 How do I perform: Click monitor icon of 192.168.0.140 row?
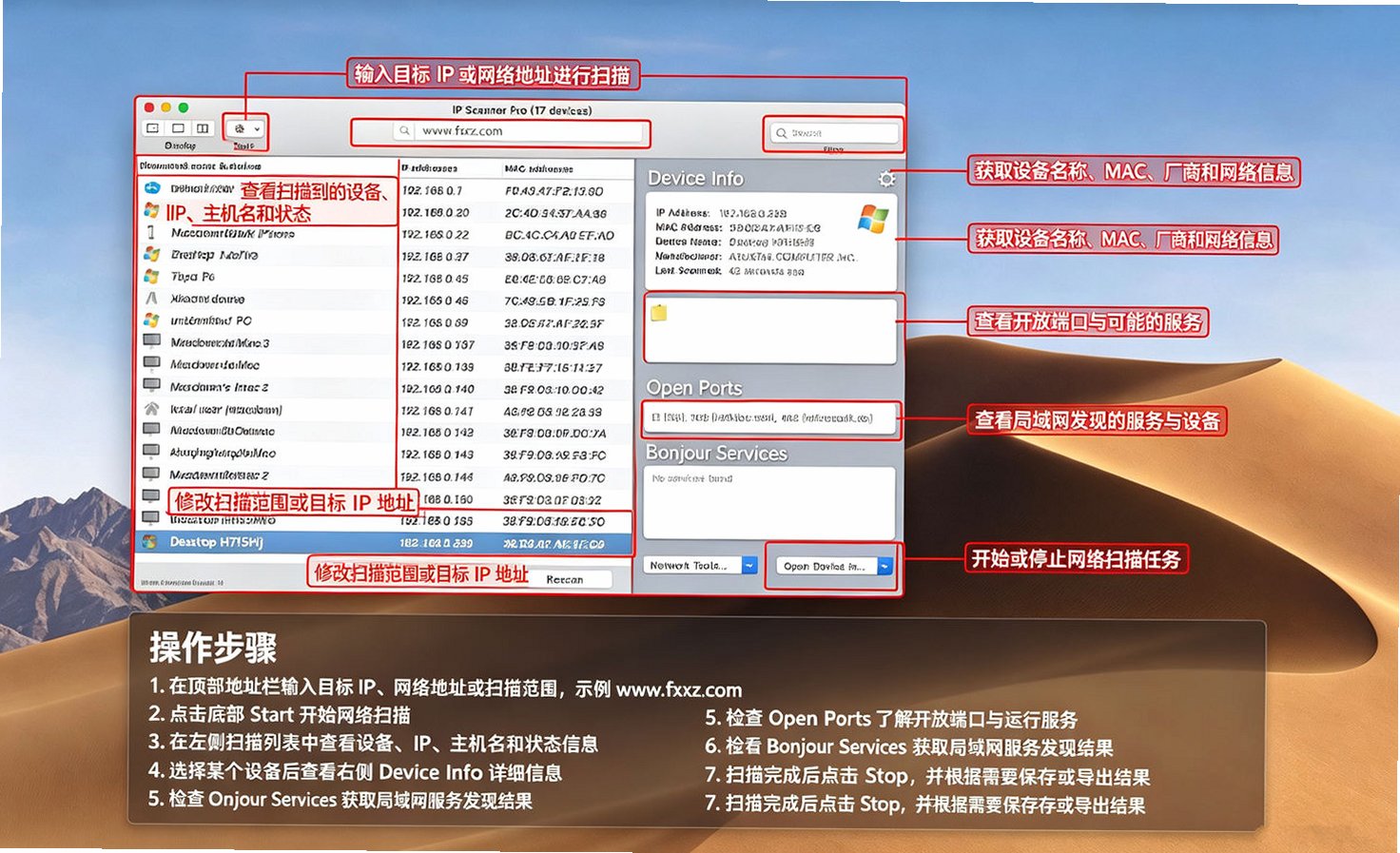151,386
